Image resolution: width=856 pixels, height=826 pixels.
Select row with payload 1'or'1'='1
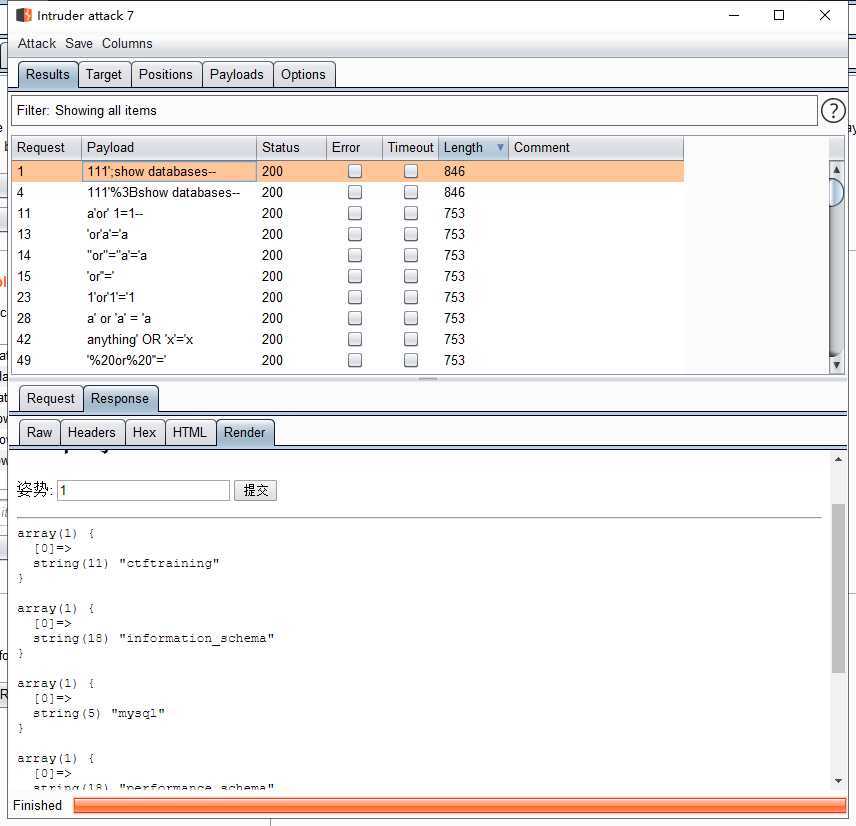click(x=347, y=298)
